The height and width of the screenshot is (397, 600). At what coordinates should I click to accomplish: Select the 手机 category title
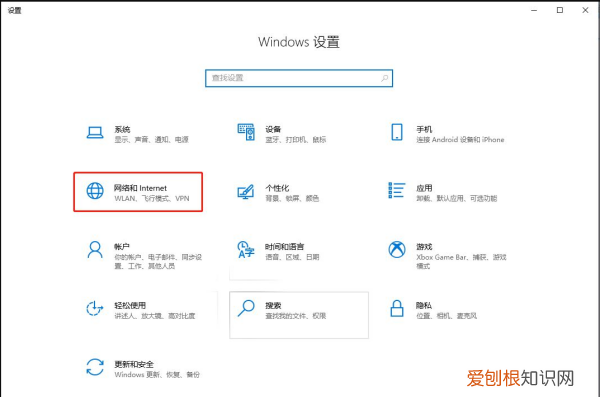click(424, 129)
